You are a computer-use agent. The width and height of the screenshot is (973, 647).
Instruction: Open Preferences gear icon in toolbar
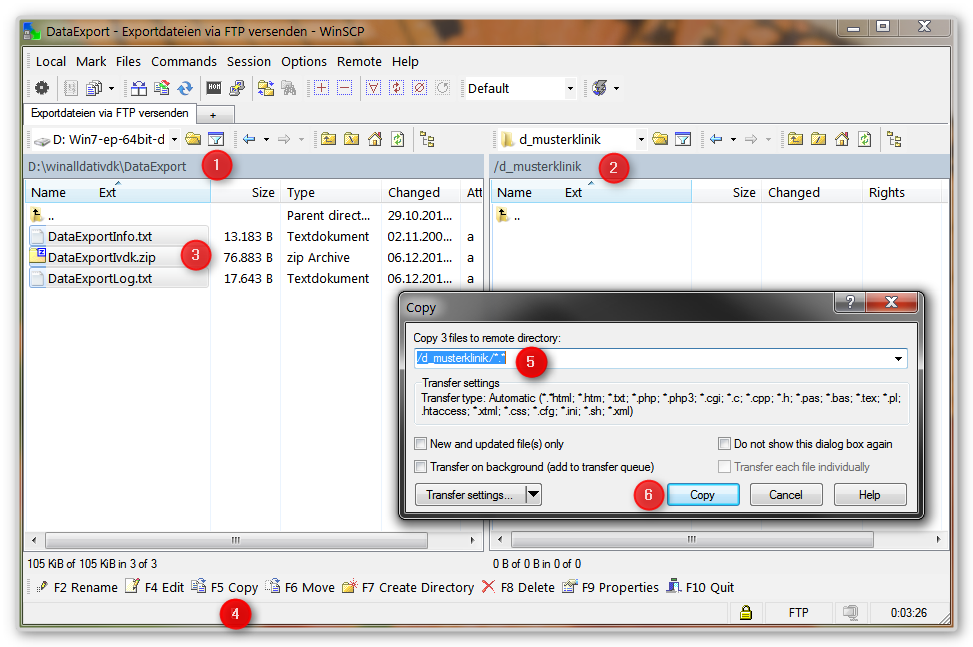(x=42, y=88)
